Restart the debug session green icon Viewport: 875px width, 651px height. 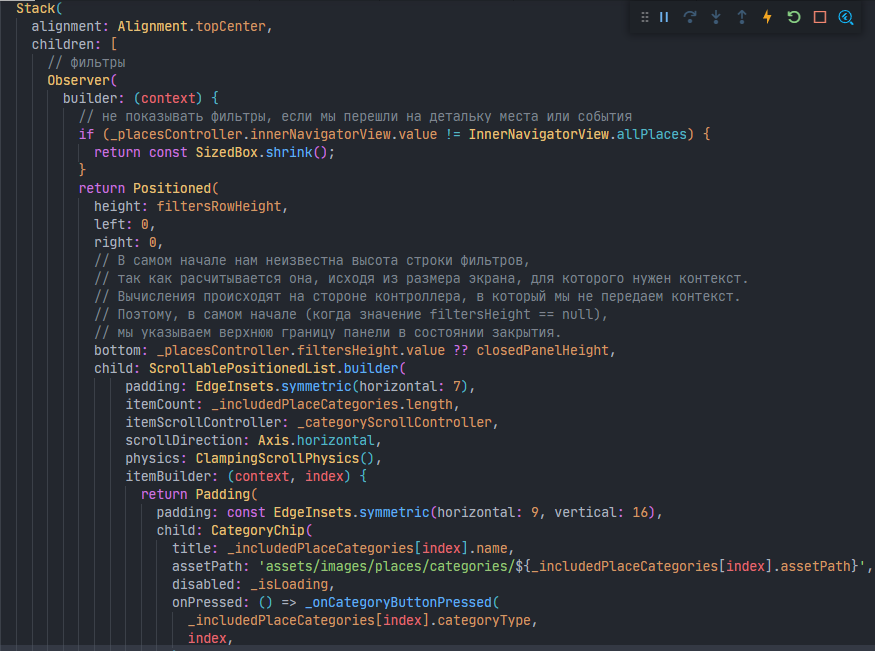(794, 17)
